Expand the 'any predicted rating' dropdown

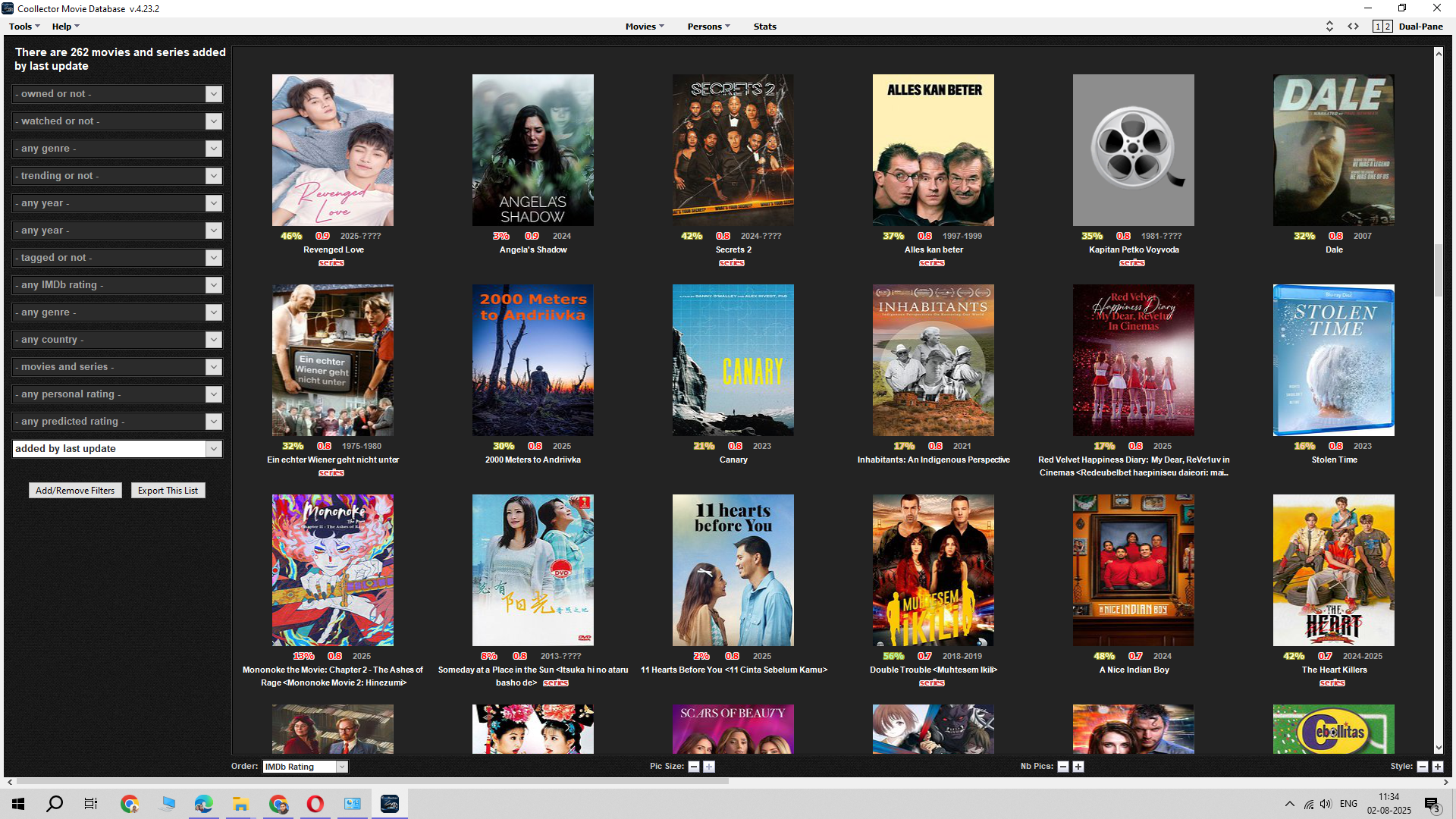(214, 422)
